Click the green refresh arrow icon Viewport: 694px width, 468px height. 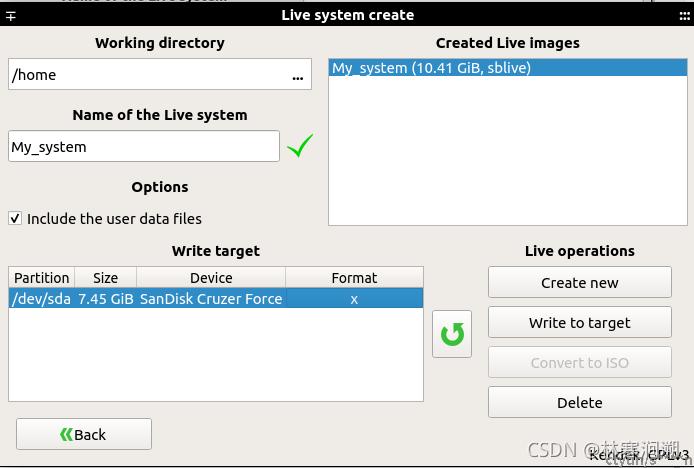[x=452, y=334]
